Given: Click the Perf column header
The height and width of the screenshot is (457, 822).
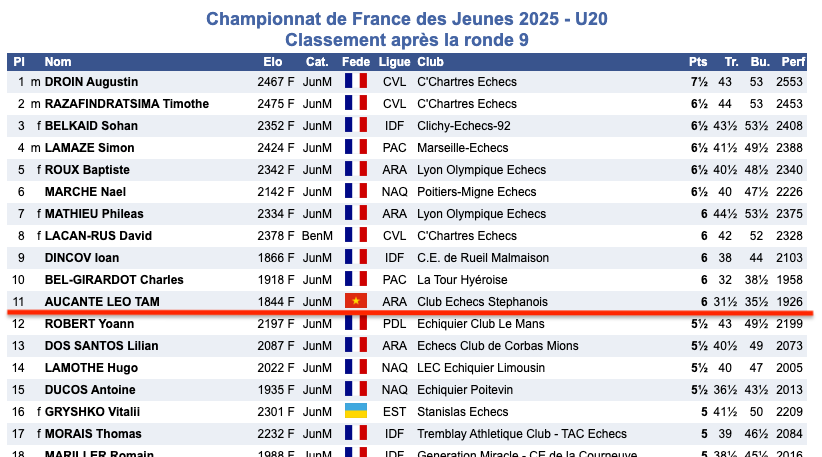Looking at the screenshot, I should [x=793, y=62].
